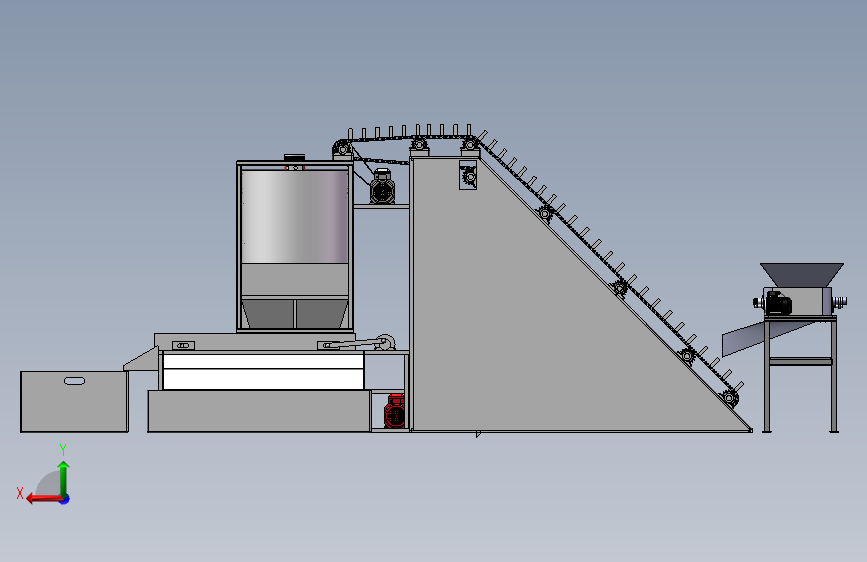Select the red motor at the frame base
The height and width of the screenshot is (562, 867).
tap(394, 411)
